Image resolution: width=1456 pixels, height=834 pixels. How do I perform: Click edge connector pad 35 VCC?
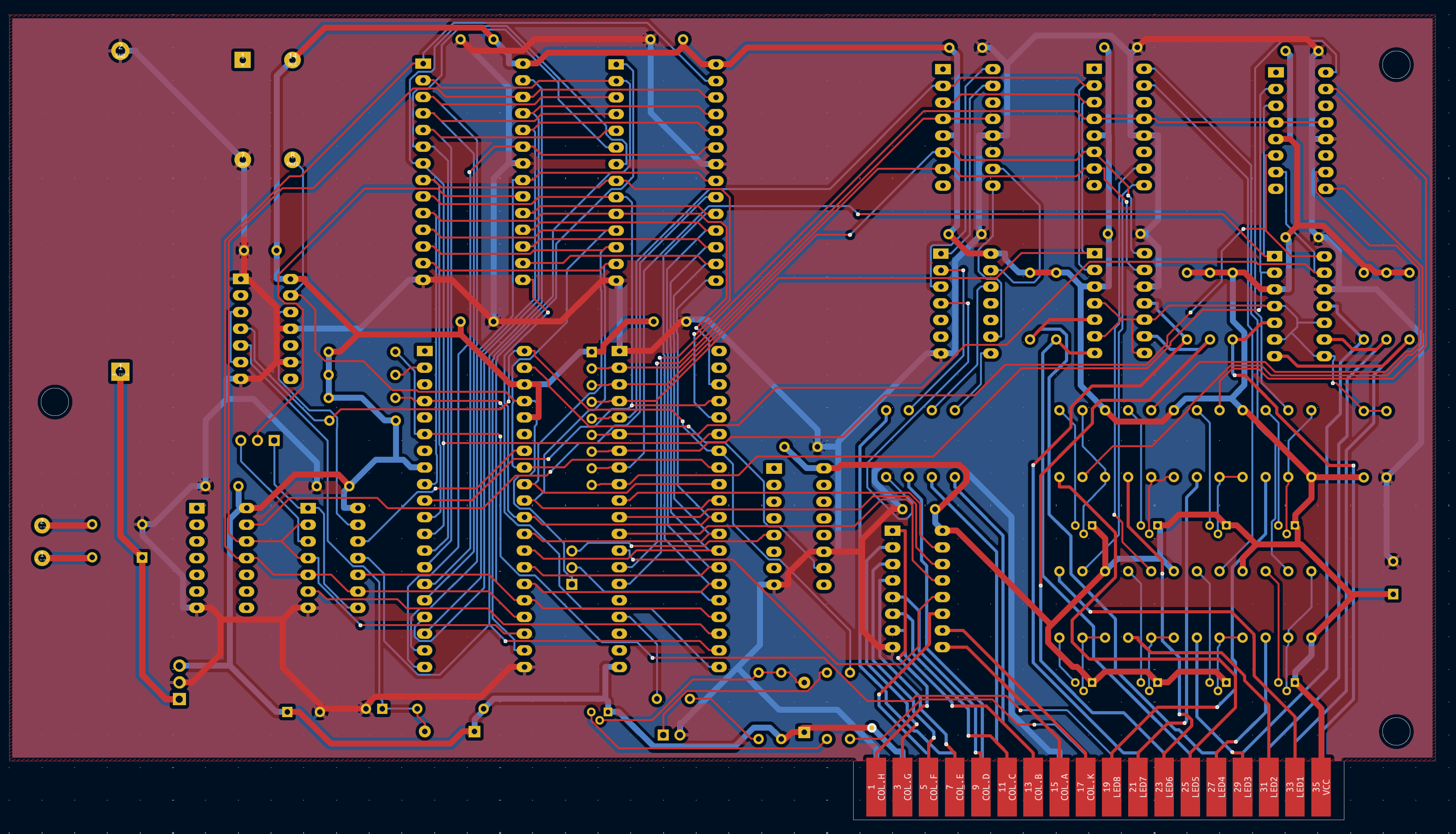coord(1321,787)
